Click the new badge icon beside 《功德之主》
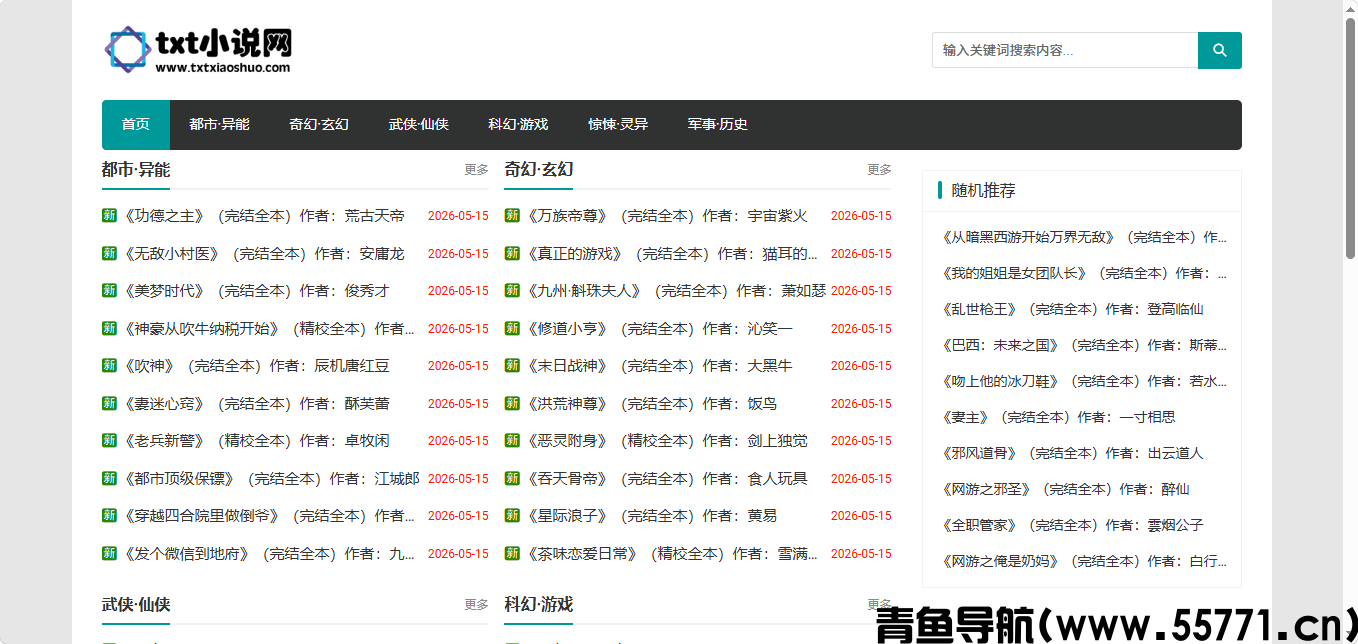 click(x=109, y=215)
